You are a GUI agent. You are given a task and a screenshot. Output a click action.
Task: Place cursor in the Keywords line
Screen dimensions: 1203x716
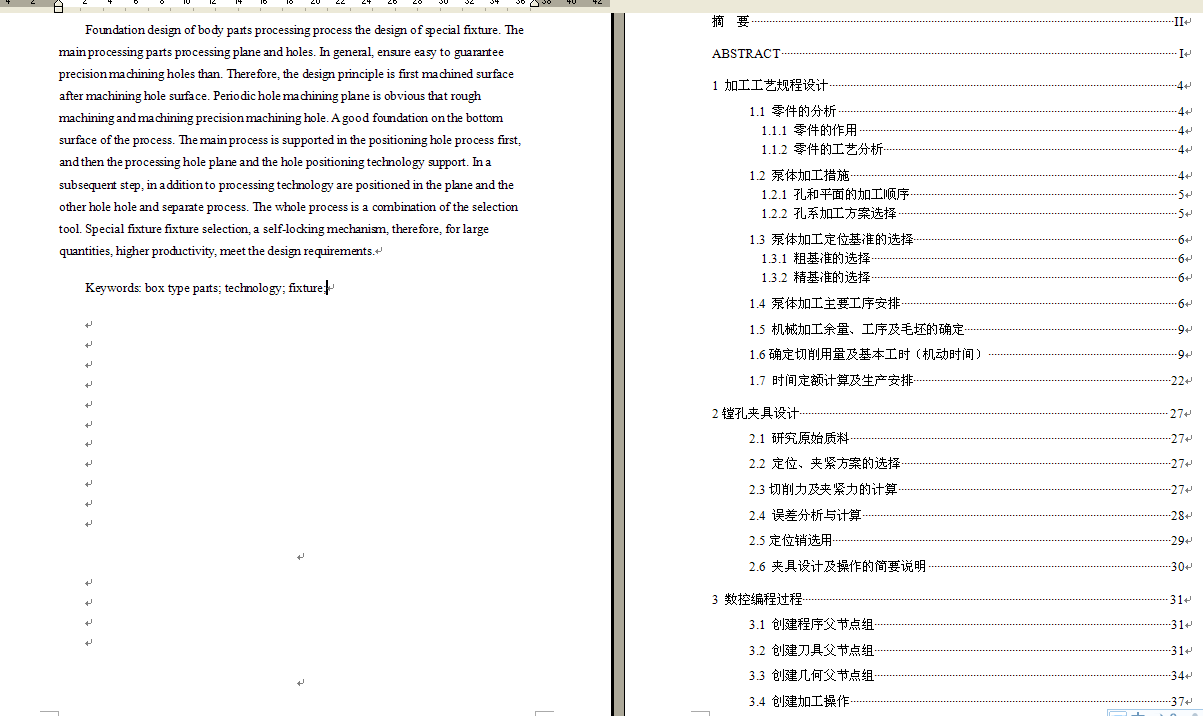(200, 288)
